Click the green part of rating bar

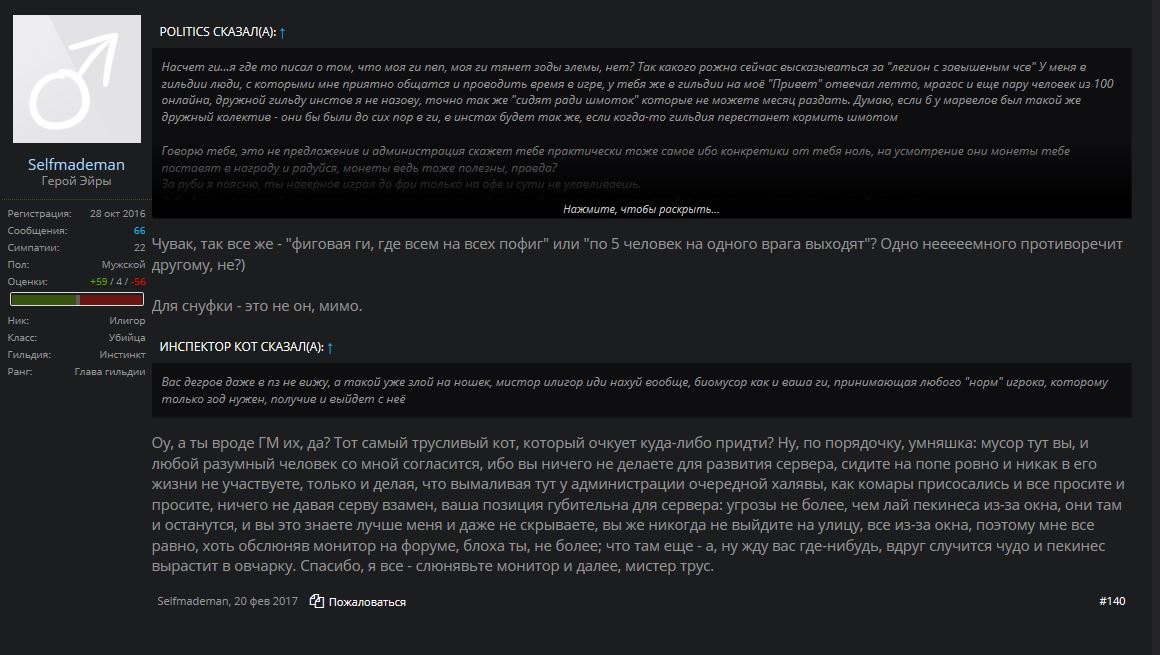(x=44, y=299)
